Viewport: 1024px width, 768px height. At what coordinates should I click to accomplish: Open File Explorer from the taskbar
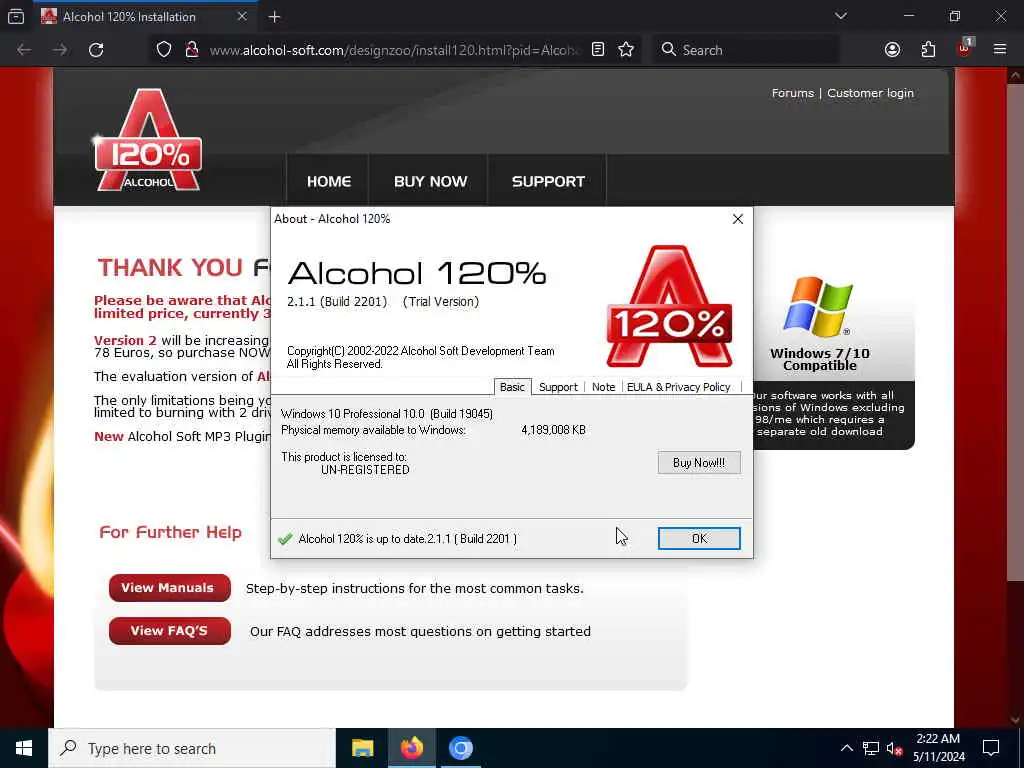pos(362,748)
